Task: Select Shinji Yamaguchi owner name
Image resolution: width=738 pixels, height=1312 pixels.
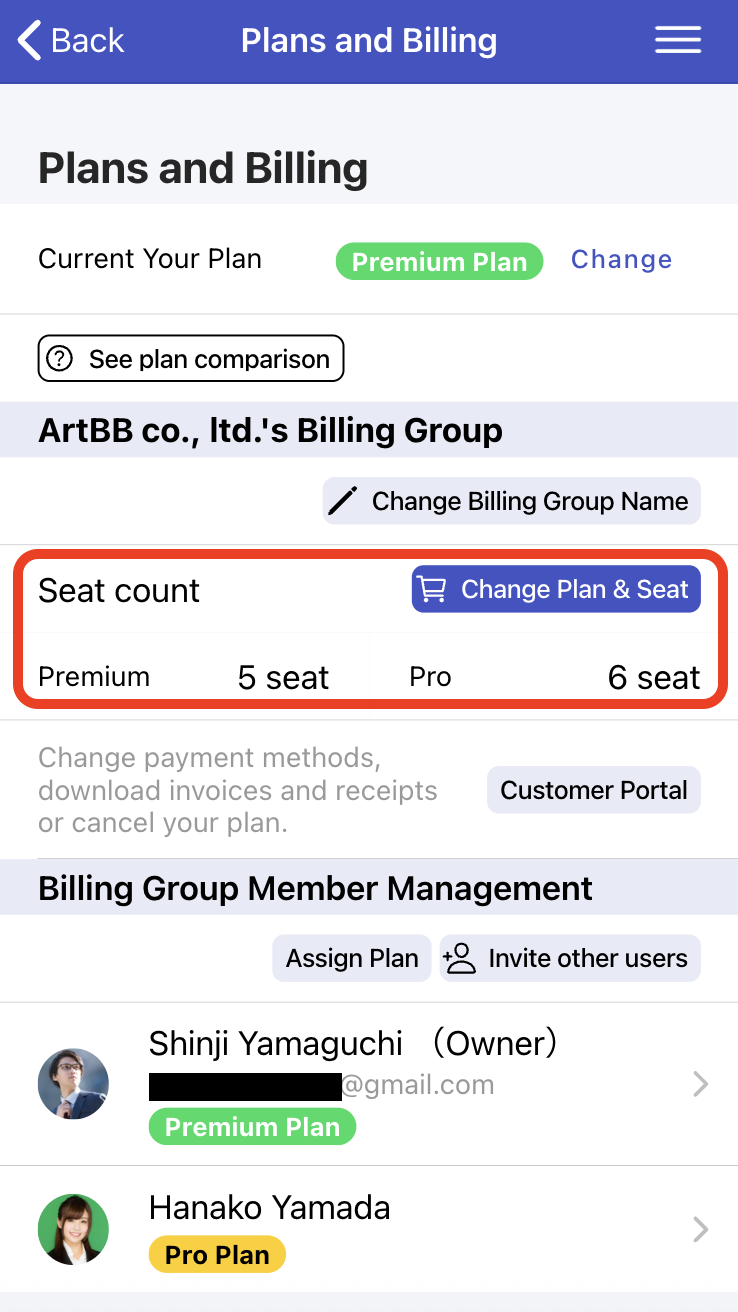Action: 276,1043
